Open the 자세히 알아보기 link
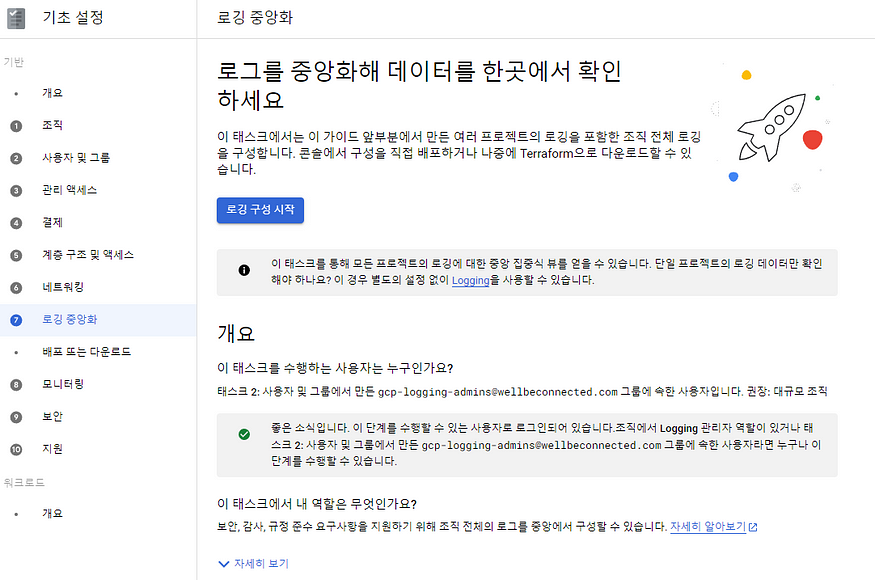 708,526
